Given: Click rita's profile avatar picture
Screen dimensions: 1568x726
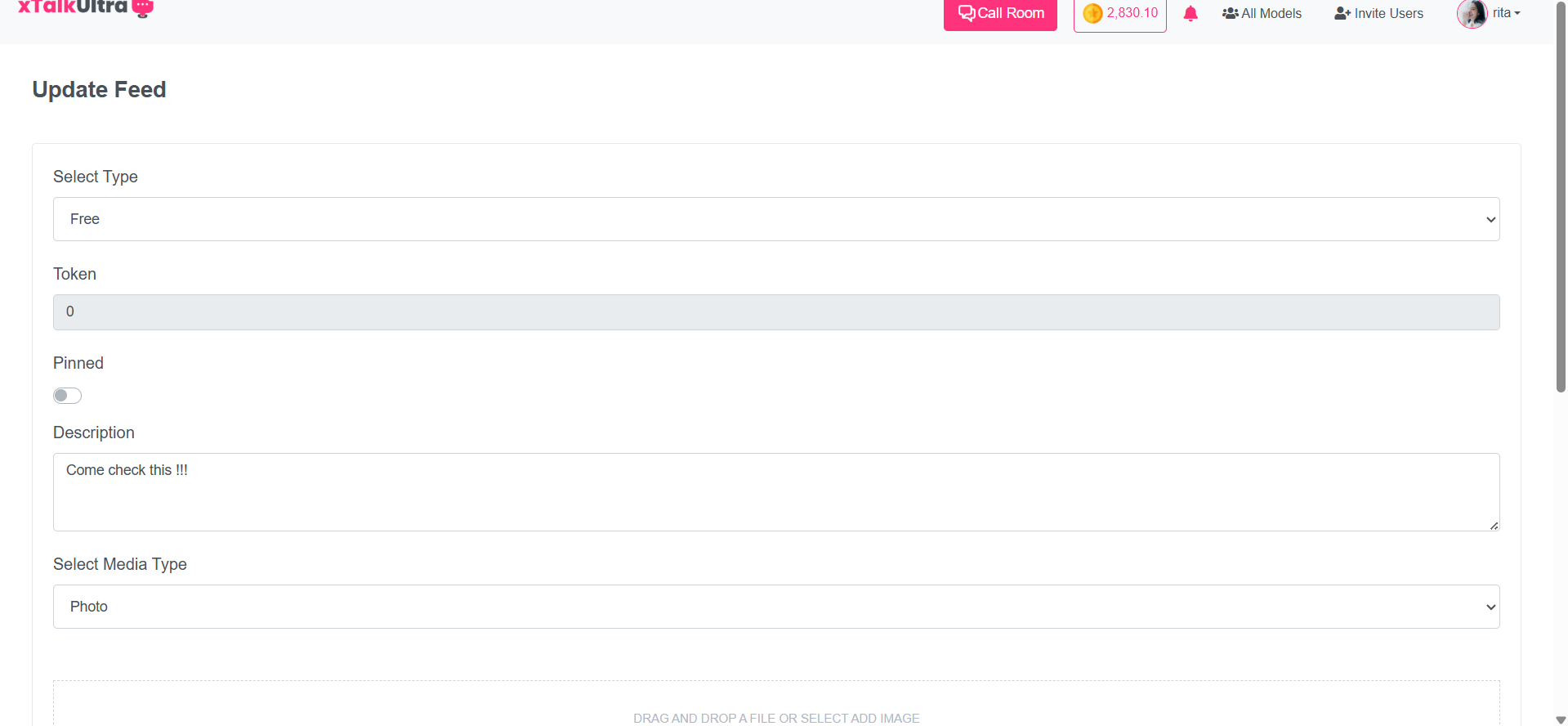Looking at the screenshot, I should tap(1472, 14).
